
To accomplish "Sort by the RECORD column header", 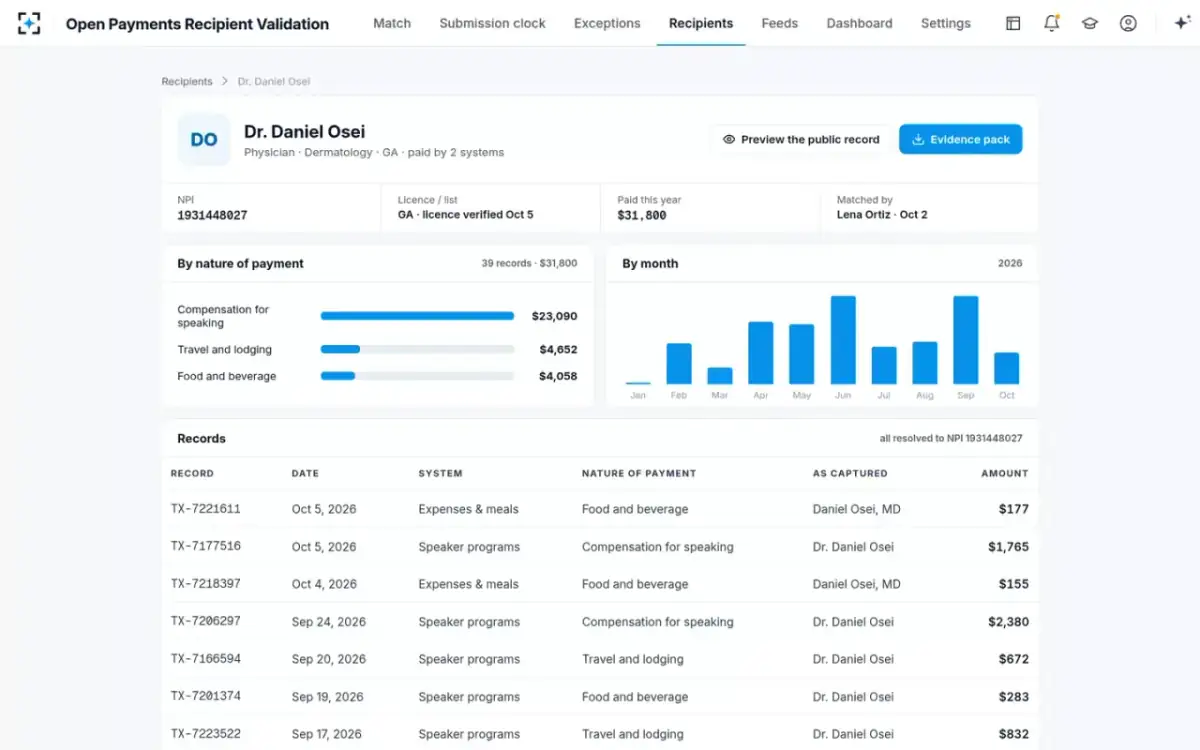I will click(192, 473).
